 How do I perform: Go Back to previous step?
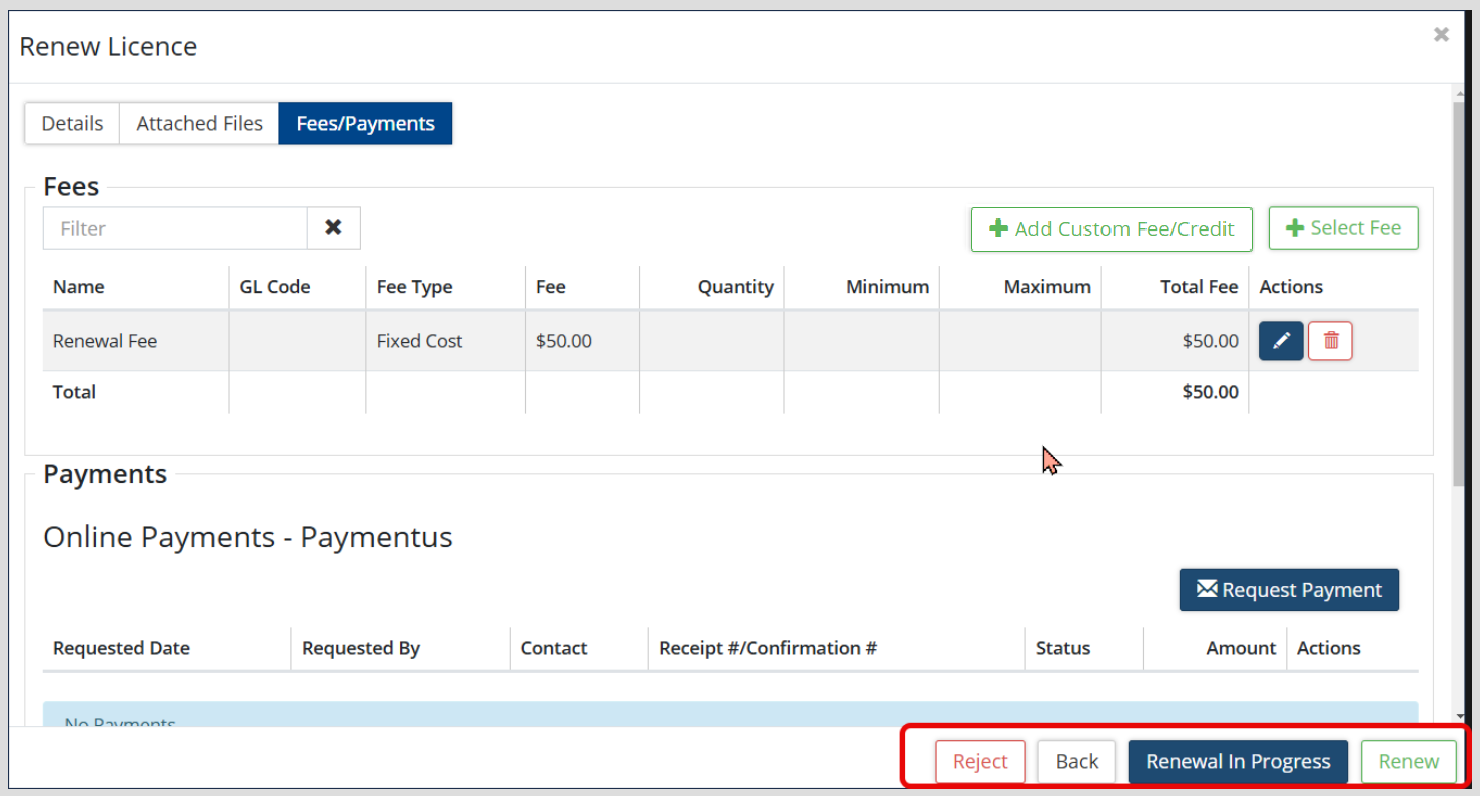click(x=1076, y=761)
